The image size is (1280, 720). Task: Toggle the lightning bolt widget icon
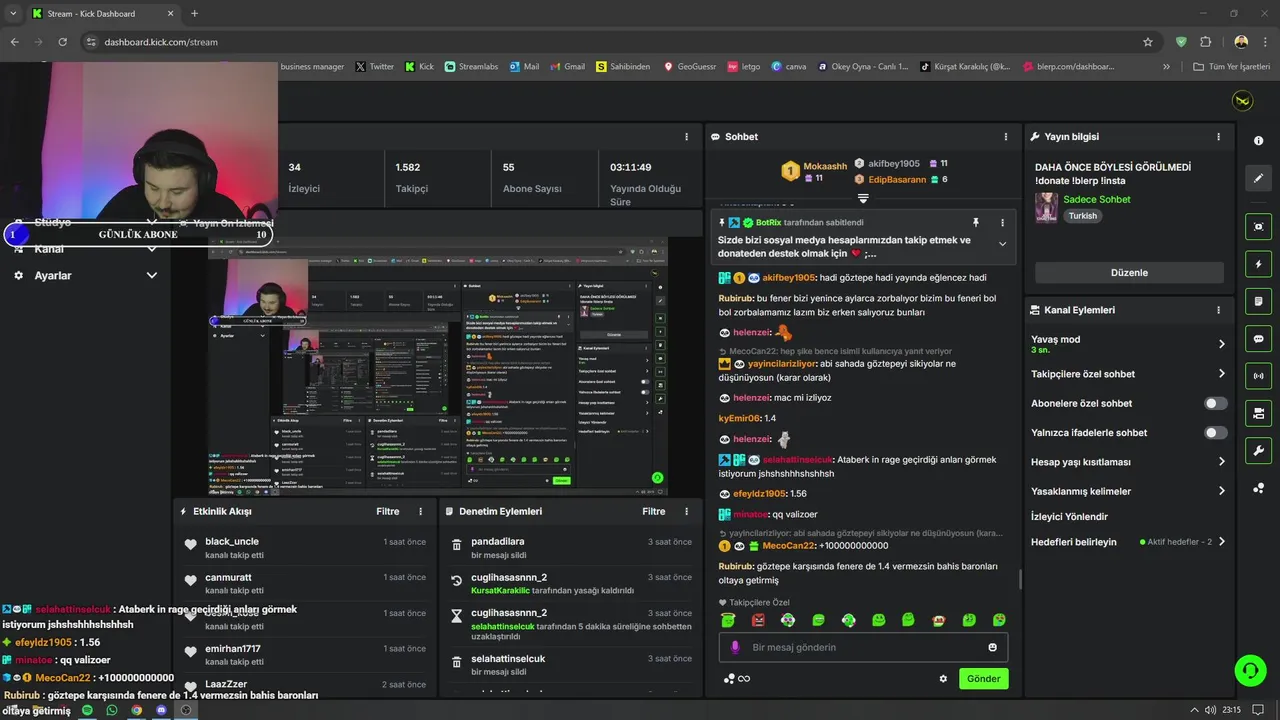pyautogui.click(x=1258, y=264)
